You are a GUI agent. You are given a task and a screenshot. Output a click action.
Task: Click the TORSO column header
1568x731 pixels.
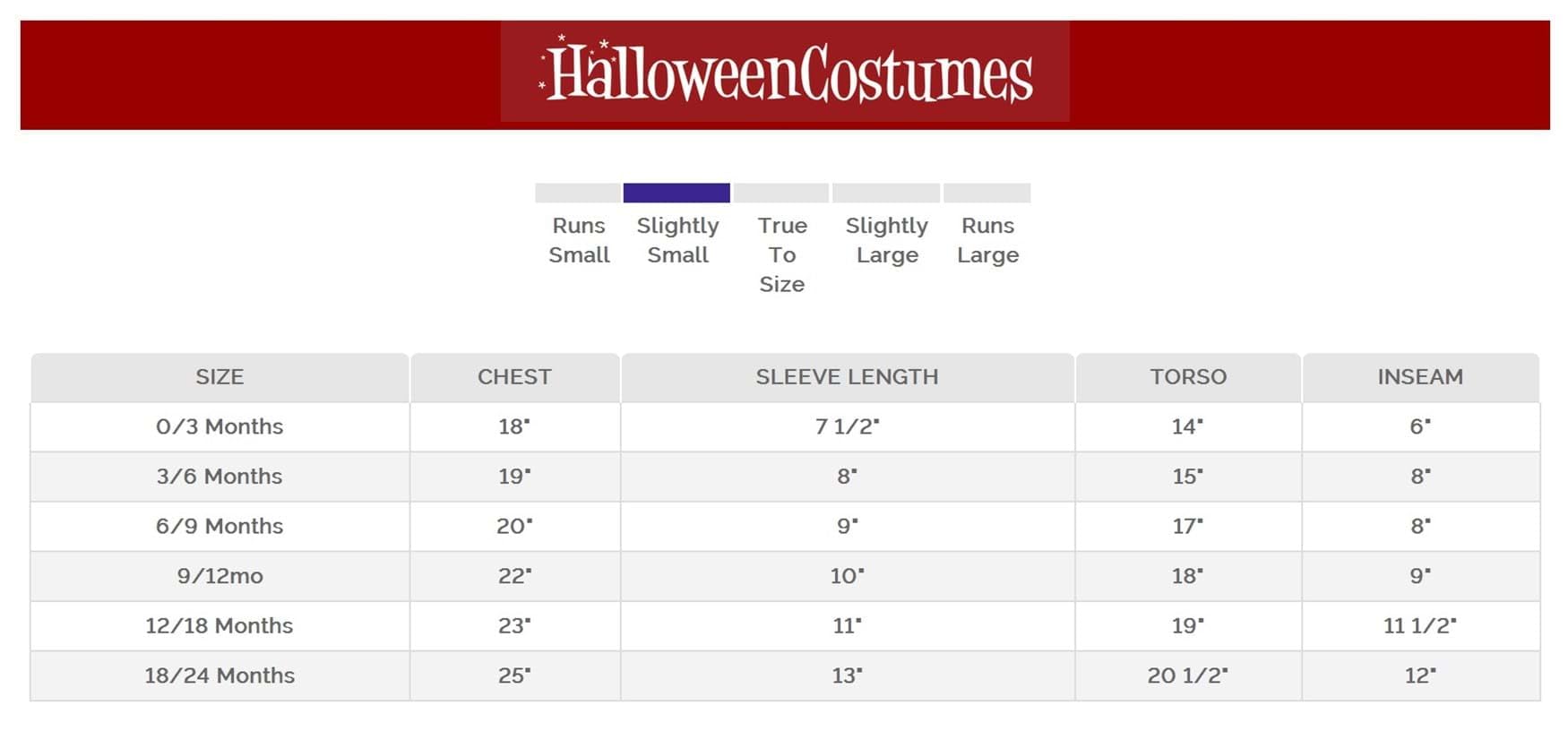(1188, 377)
